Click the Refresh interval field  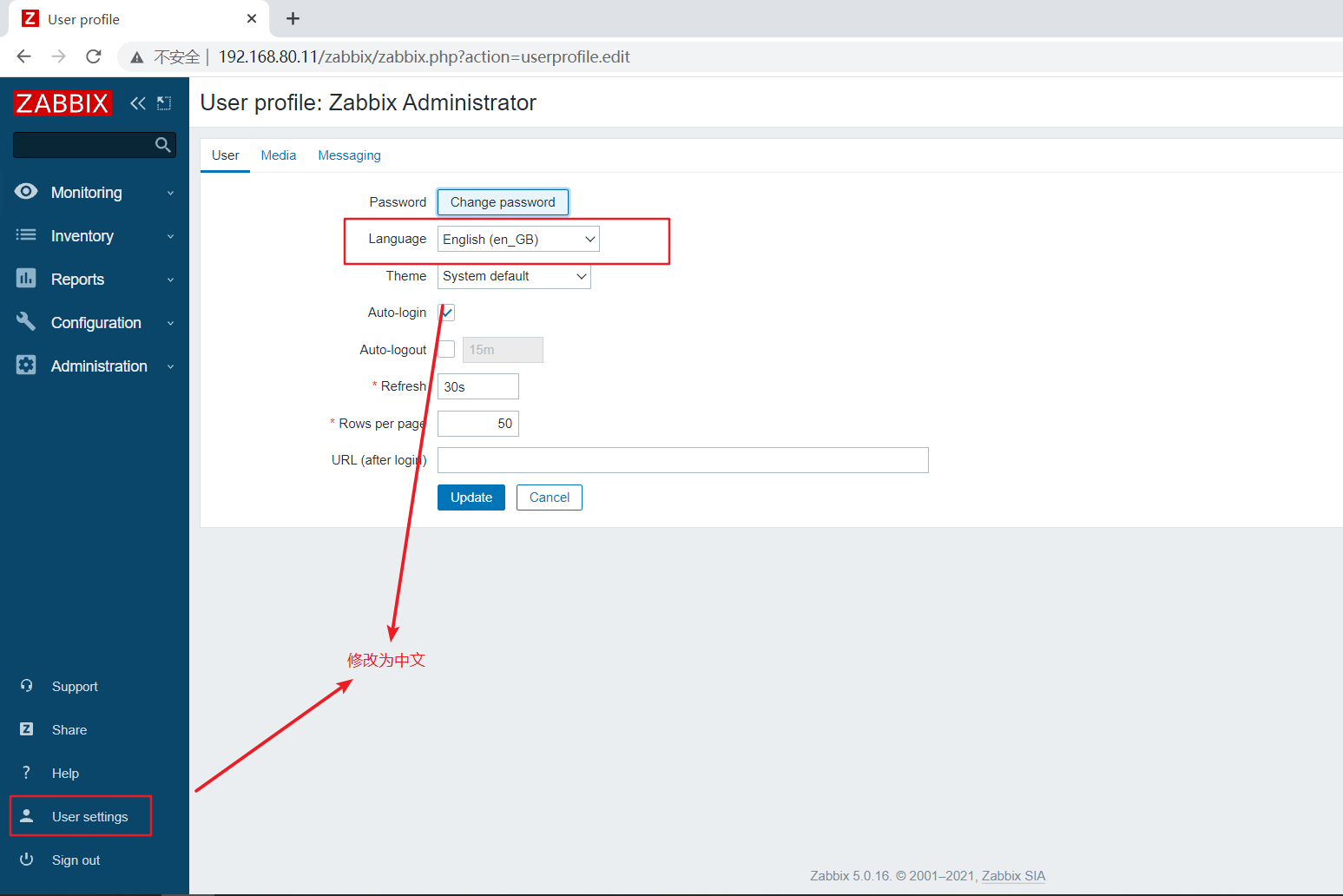pyautogui.click(x=478, y=386)
